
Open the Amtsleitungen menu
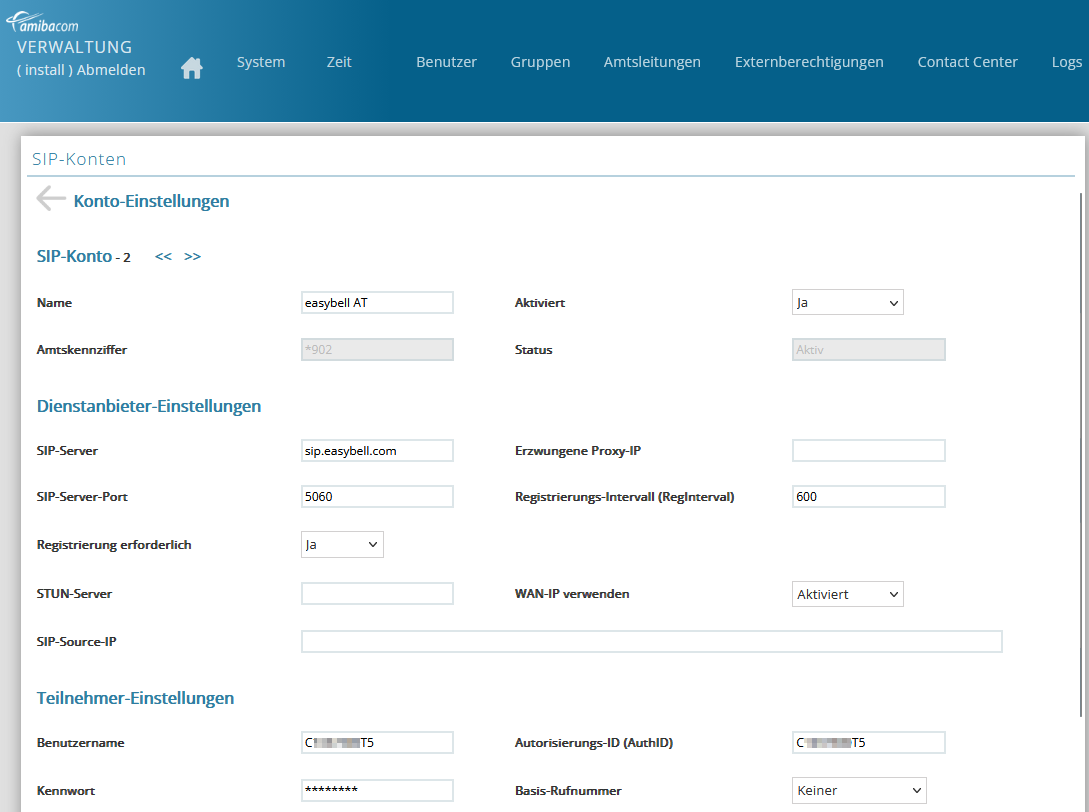[652, 62]
